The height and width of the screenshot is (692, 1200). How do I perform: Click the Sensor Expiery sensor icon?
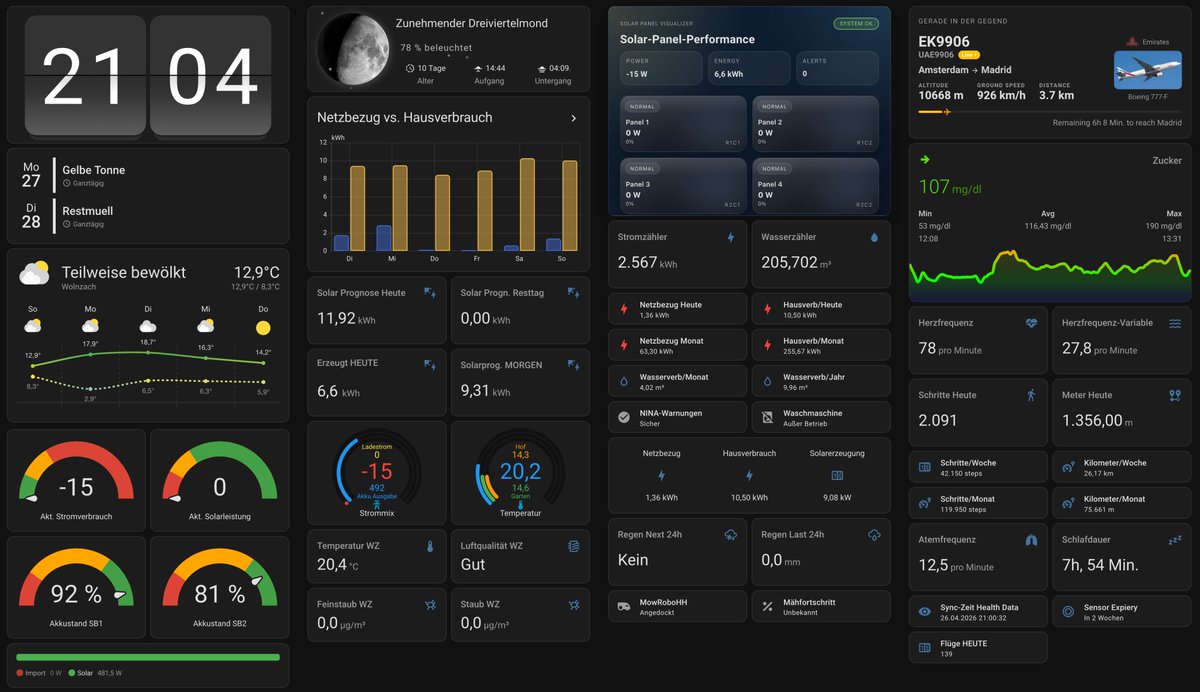(1069, 611)
